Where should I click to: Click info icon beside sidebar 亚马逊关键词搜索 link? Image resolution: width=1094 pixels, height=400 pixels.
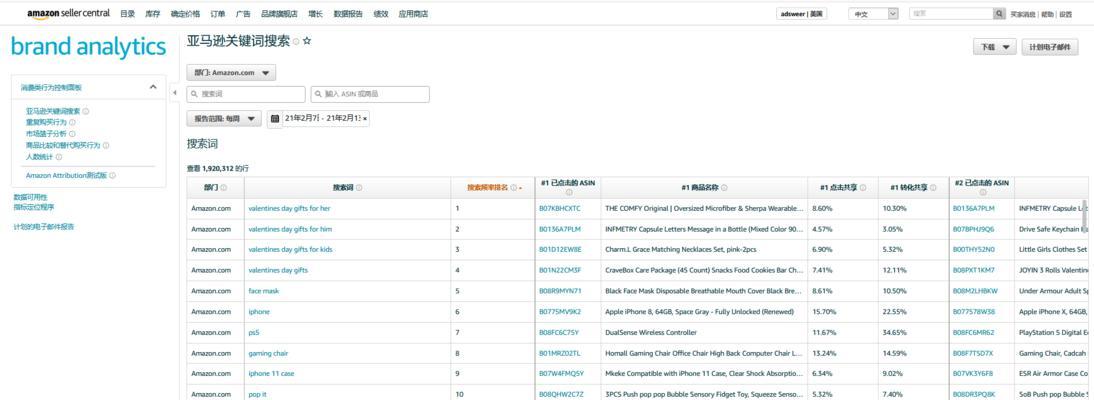[x=86, y=111]
